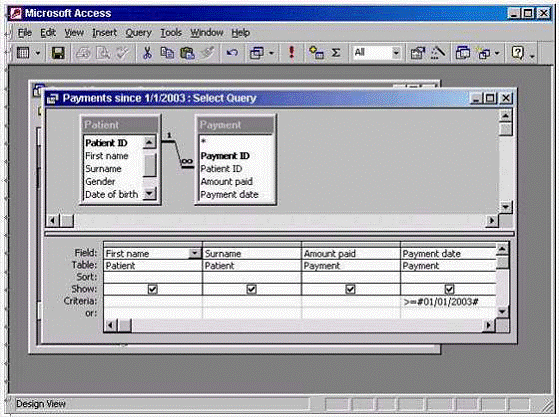Click the Patient table title header
This screenshot has width=559, height=417.
(x=119, y=125)
